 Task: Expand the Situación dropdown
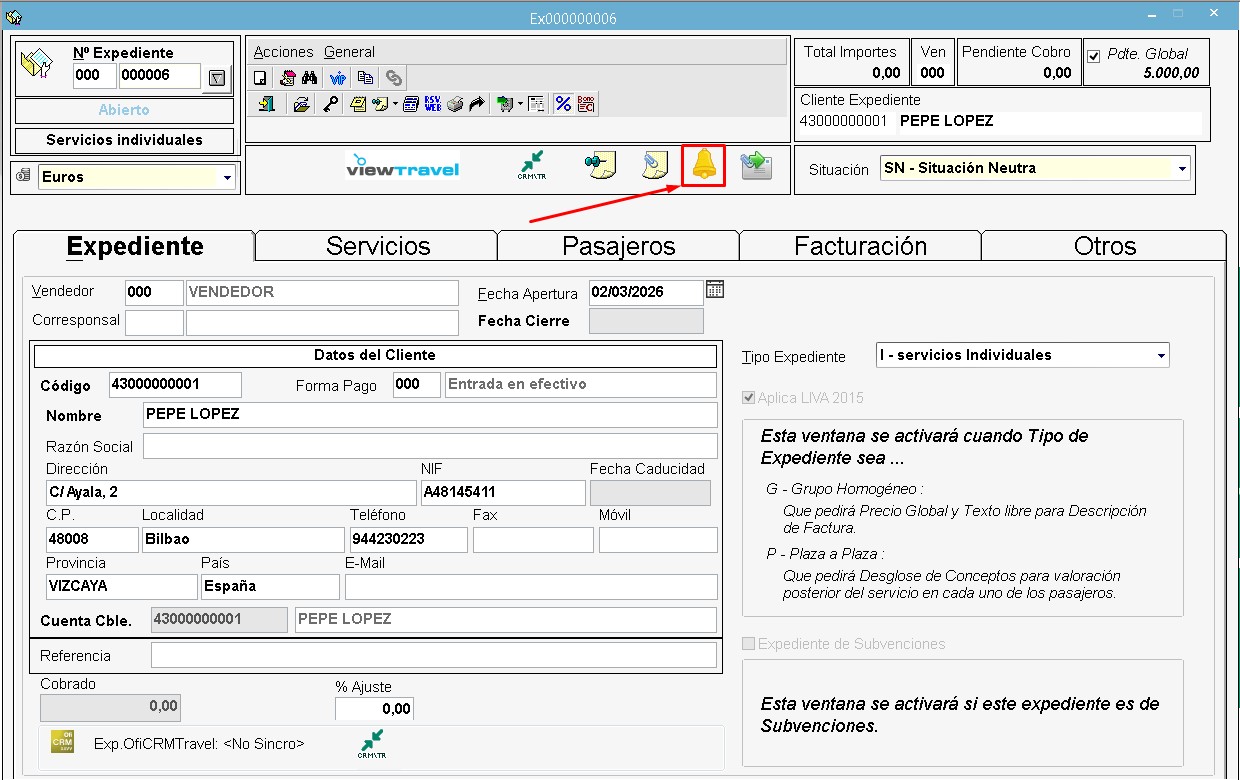pos(1183,169)
